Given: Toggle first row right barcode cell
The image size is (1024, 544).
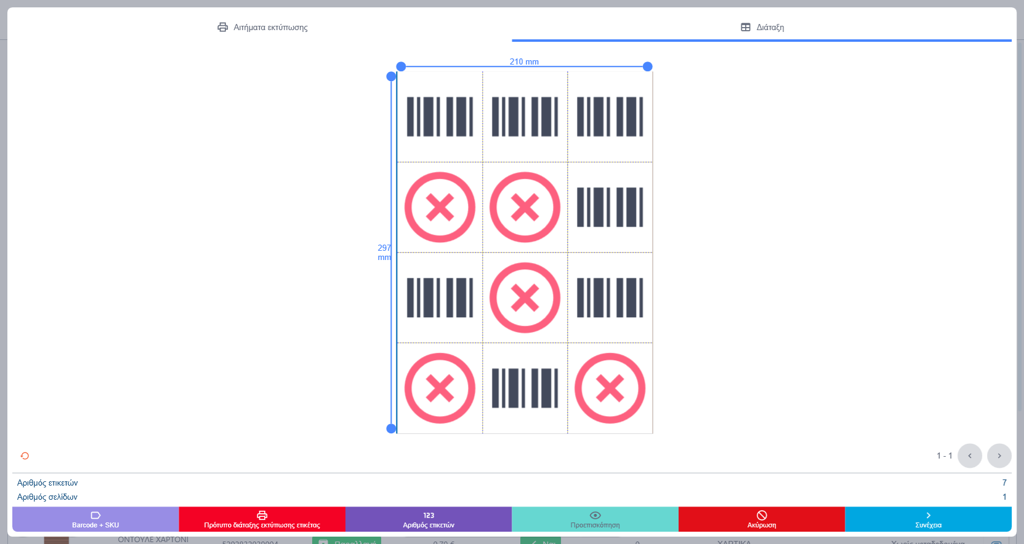Looking at the screenshot, I should 610,116.
